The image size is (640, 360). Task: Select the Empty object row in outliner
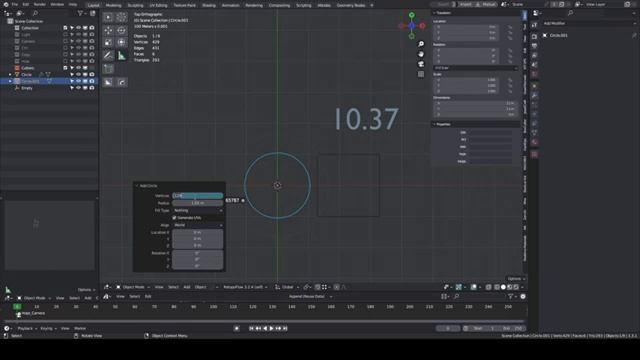point(49,88)
